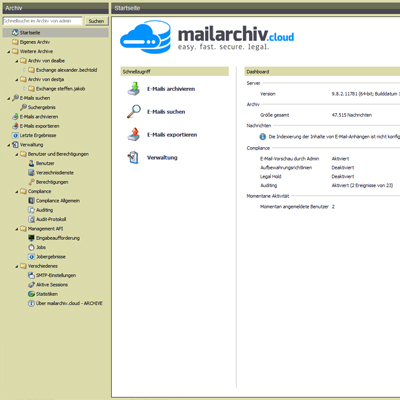Open Aktive Sessions label
400x400 pixels.
(x=52, y=285)
